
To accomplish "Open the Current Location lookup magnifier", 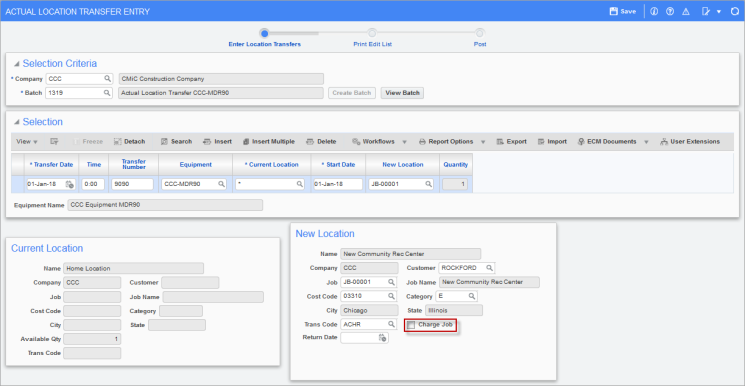I will coord(299,184).
